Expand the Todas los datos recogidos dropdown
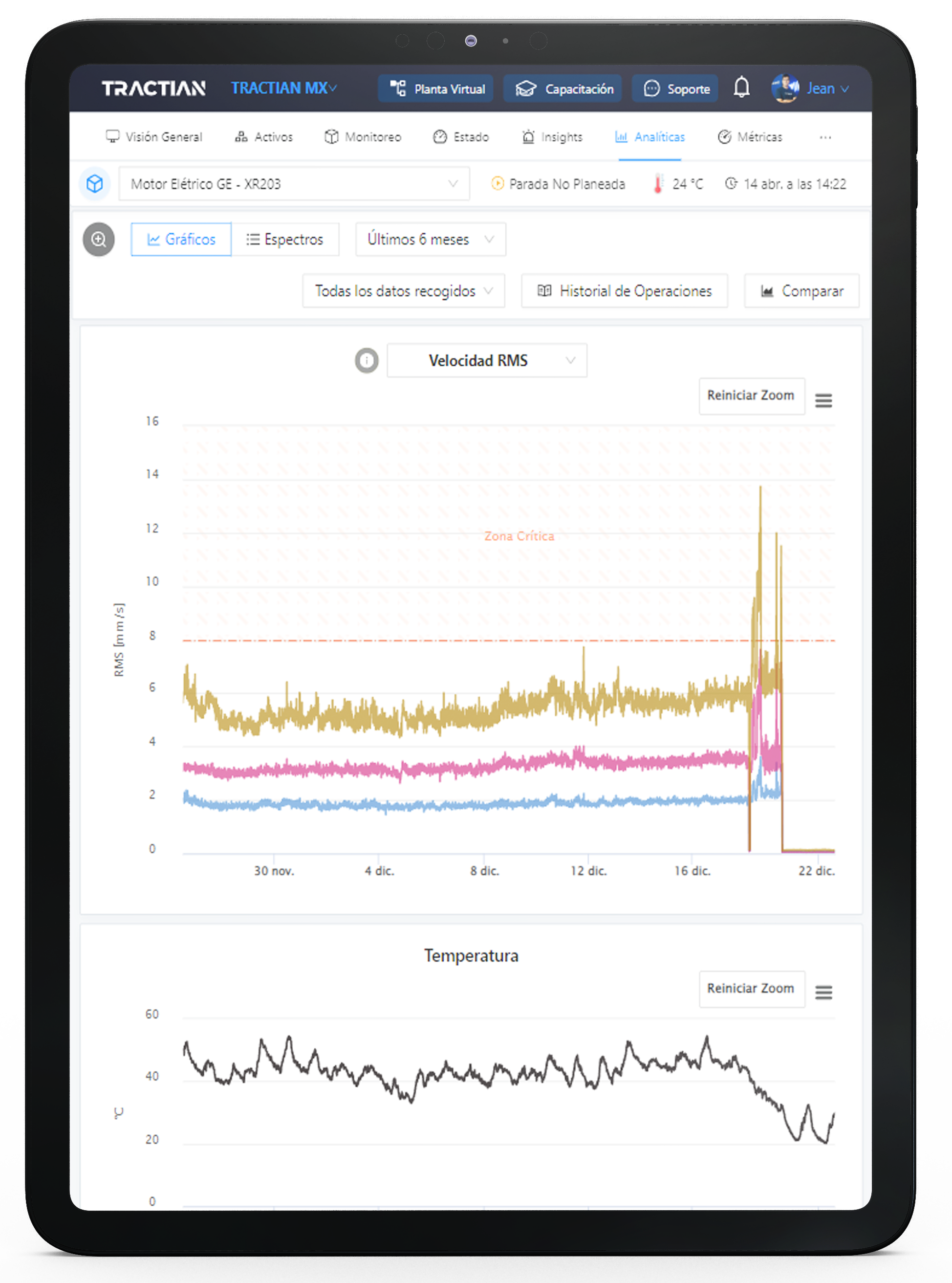This screenshot has height=1283, width=952. pyautogui.click(x=403, y=291)
